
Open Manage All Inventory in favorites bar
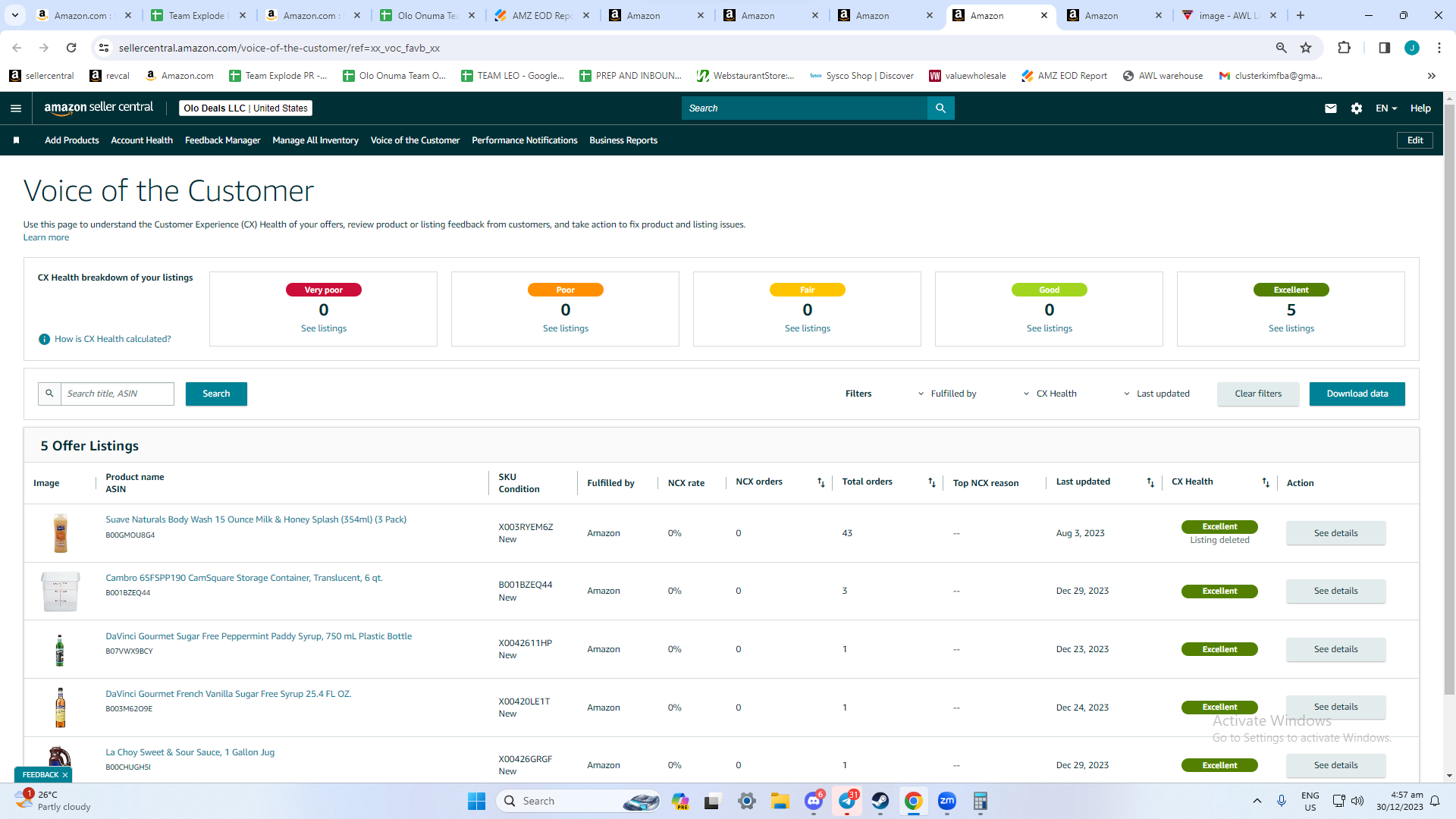point(315,140)
